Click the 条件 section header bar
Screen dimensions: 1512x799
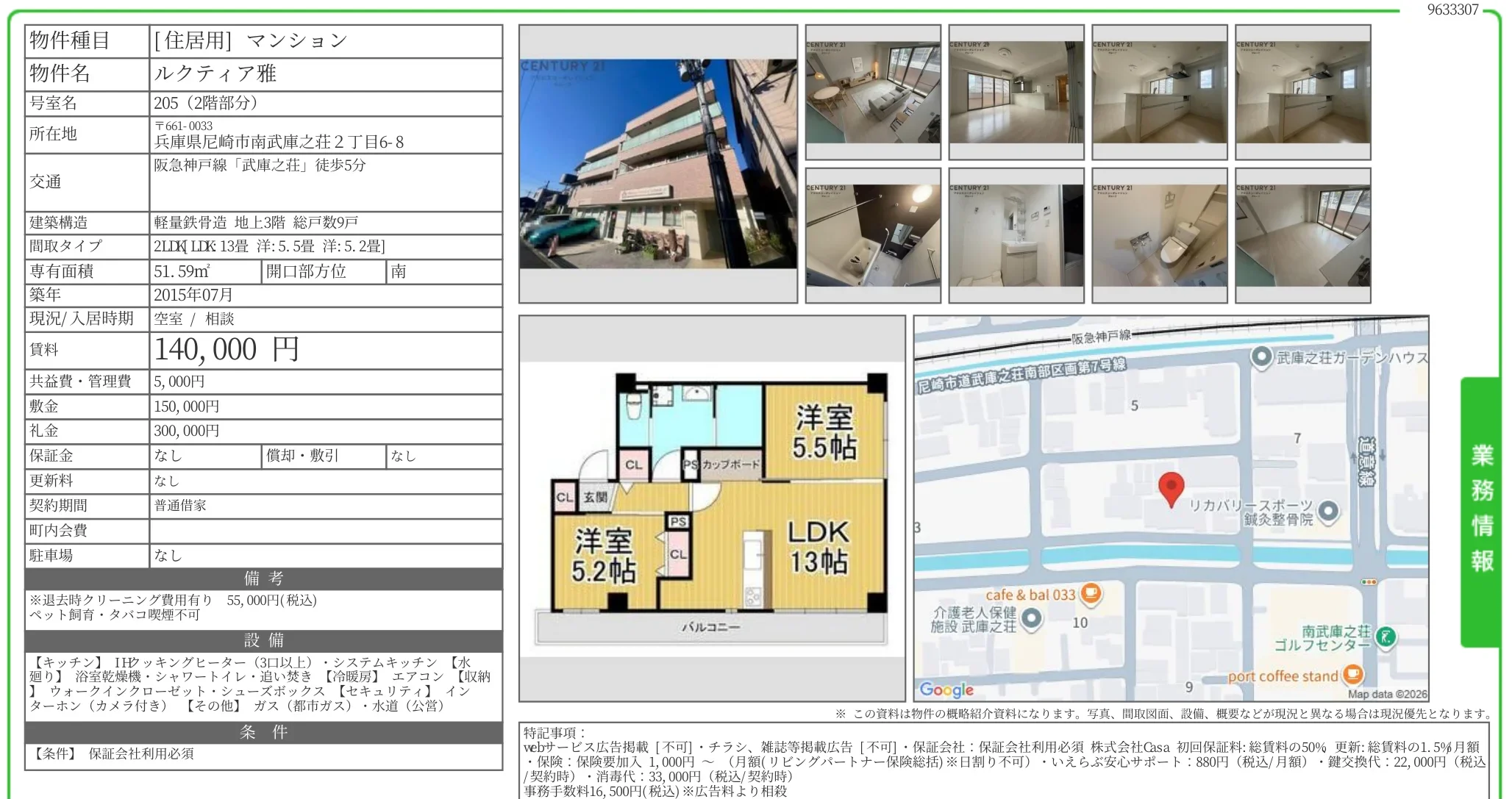pos(263,732)
